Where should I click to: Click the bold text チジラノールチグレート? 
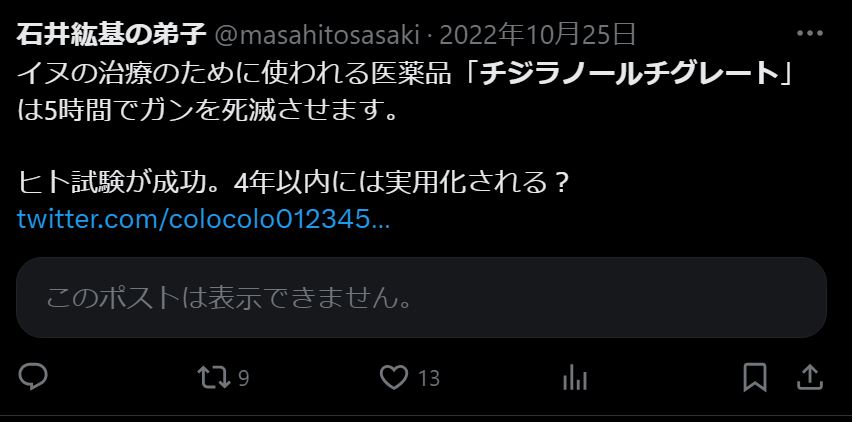click(631, 73)
